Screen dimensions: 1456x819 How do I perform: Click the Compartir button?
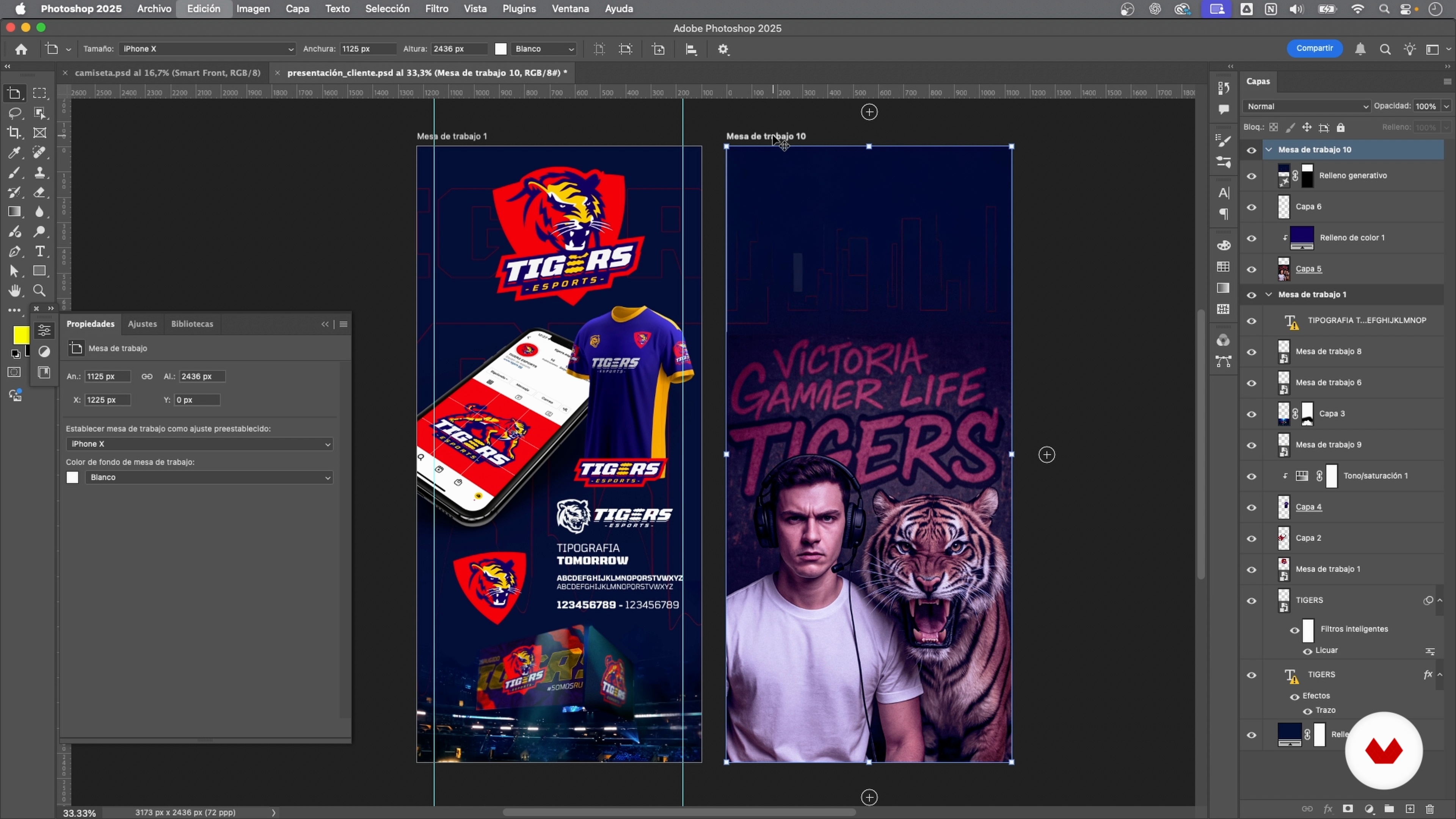1314,49
